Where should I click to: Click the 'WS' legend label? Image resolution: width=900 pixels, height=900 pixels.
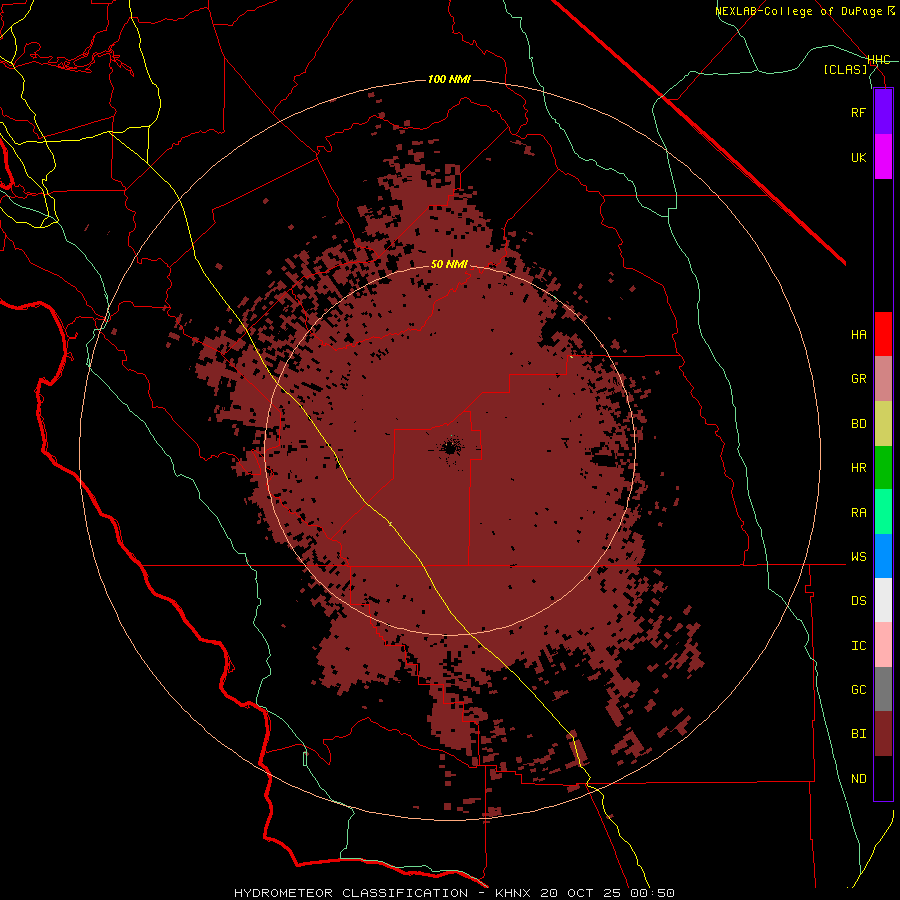(858, 556)
